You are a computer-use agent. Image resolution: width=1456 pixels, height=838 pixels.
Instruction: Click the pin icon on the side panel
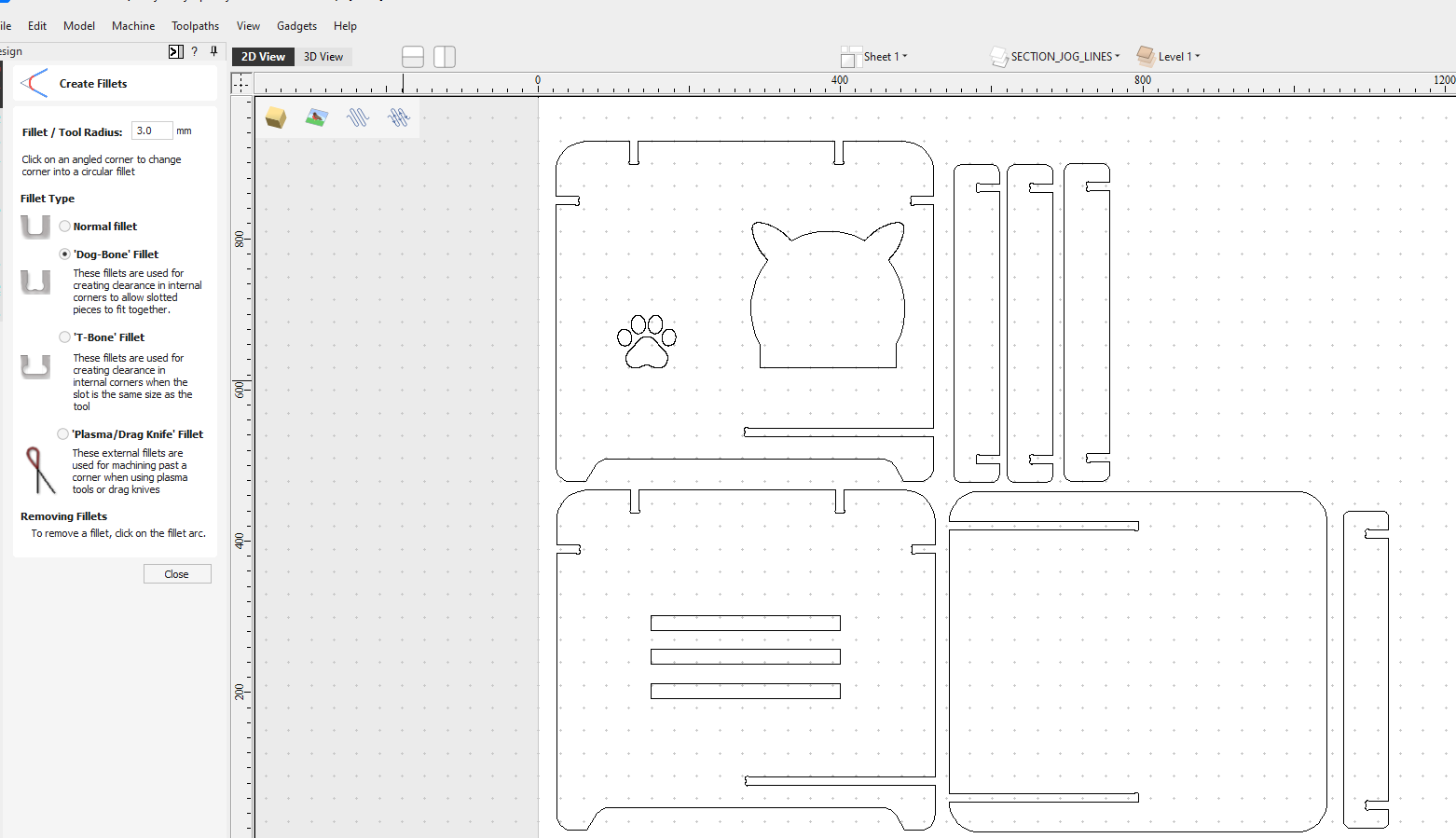point(213,51)
